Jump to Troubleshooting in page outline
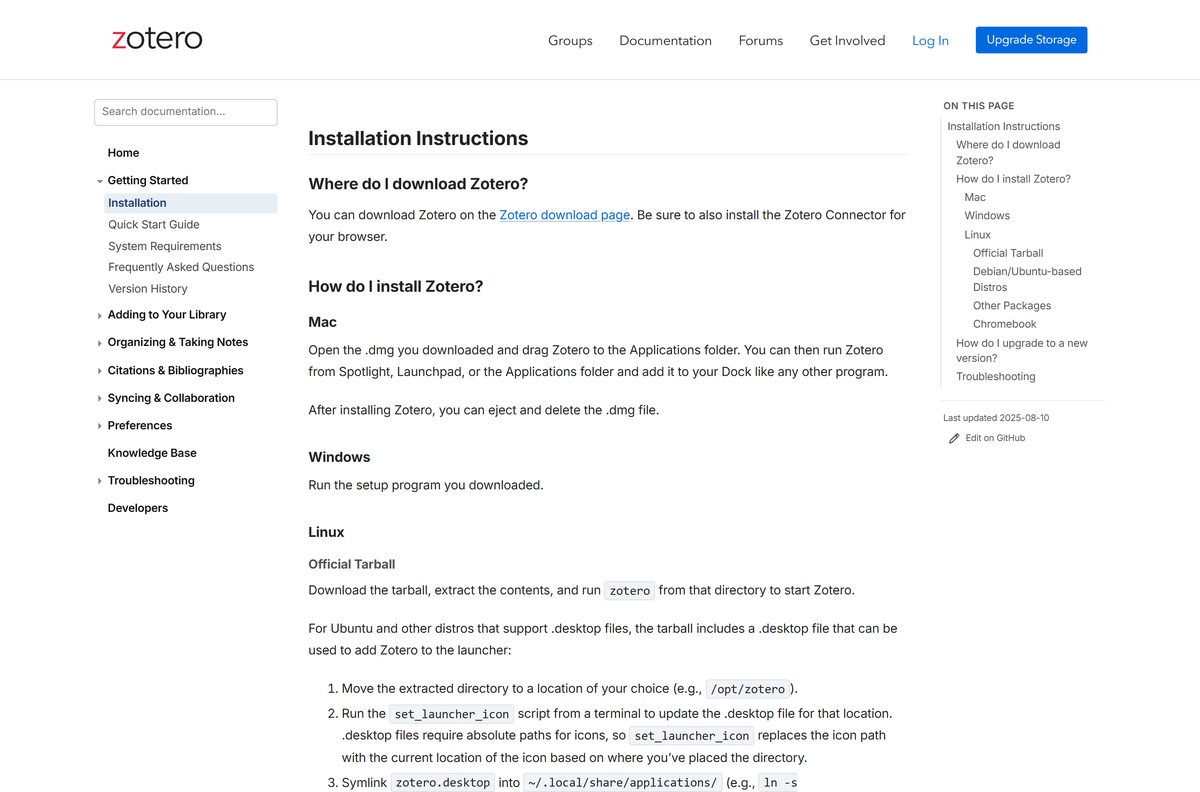This screenshot has height=792, width=1200. pyautogui.click(x=996, y=377)
